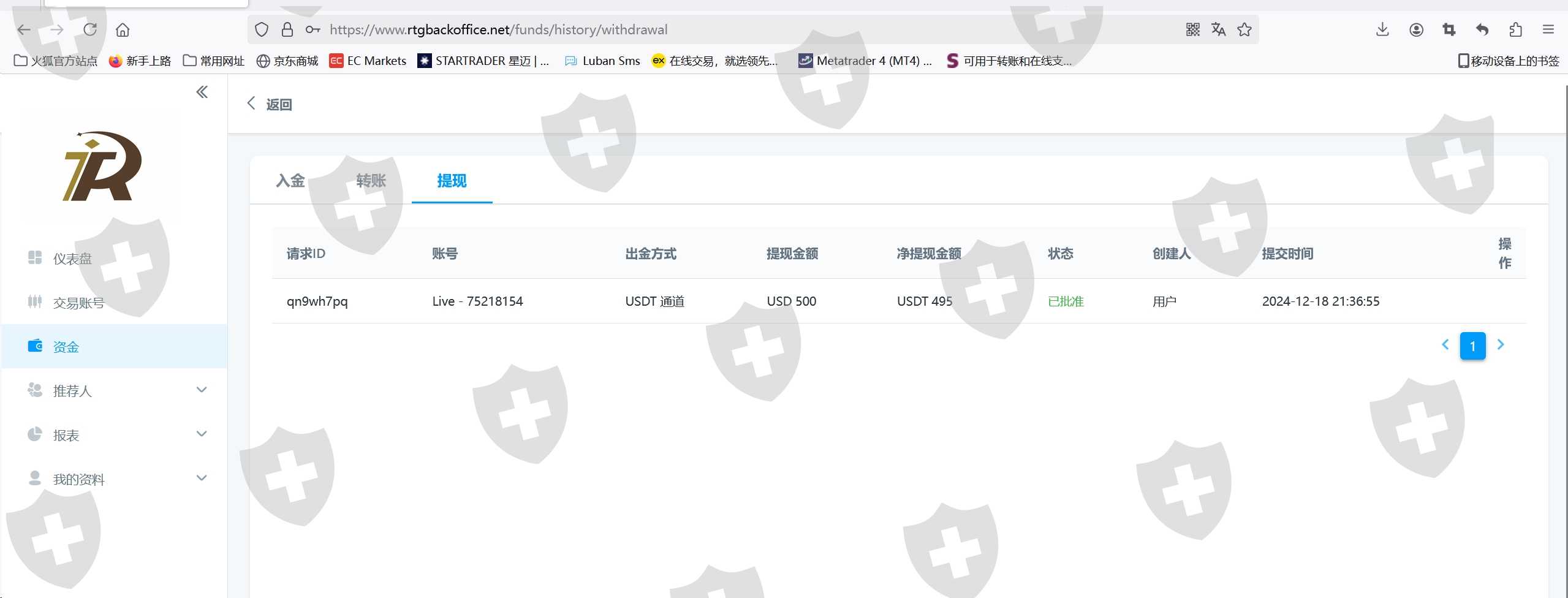Open the 我的资料 sidebar item
Image resolution: width=1568 pixels, height=598 pixels.
coord(114,479)
